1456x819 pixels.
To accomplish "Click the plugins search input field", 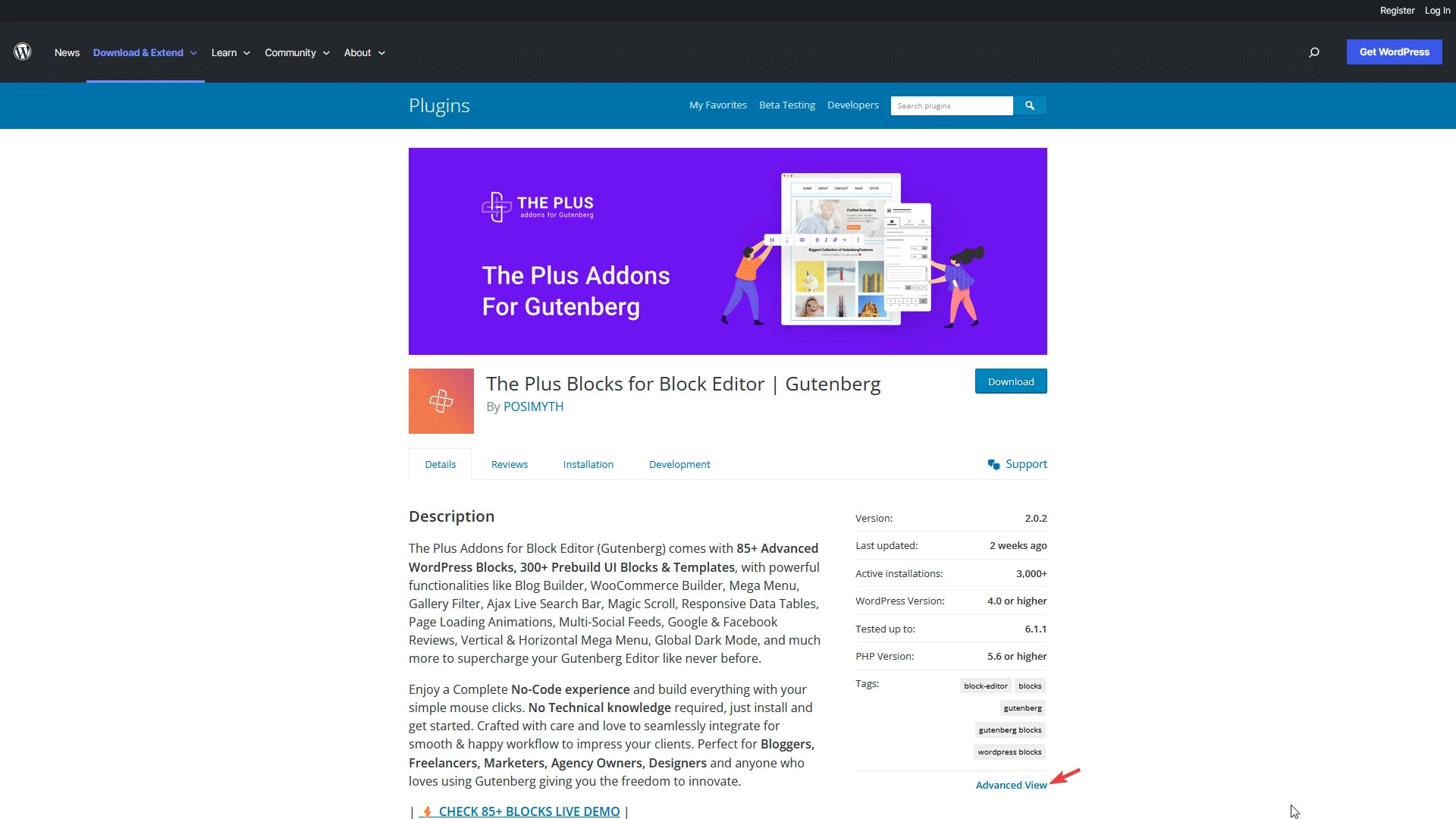I will pos(952,105).
